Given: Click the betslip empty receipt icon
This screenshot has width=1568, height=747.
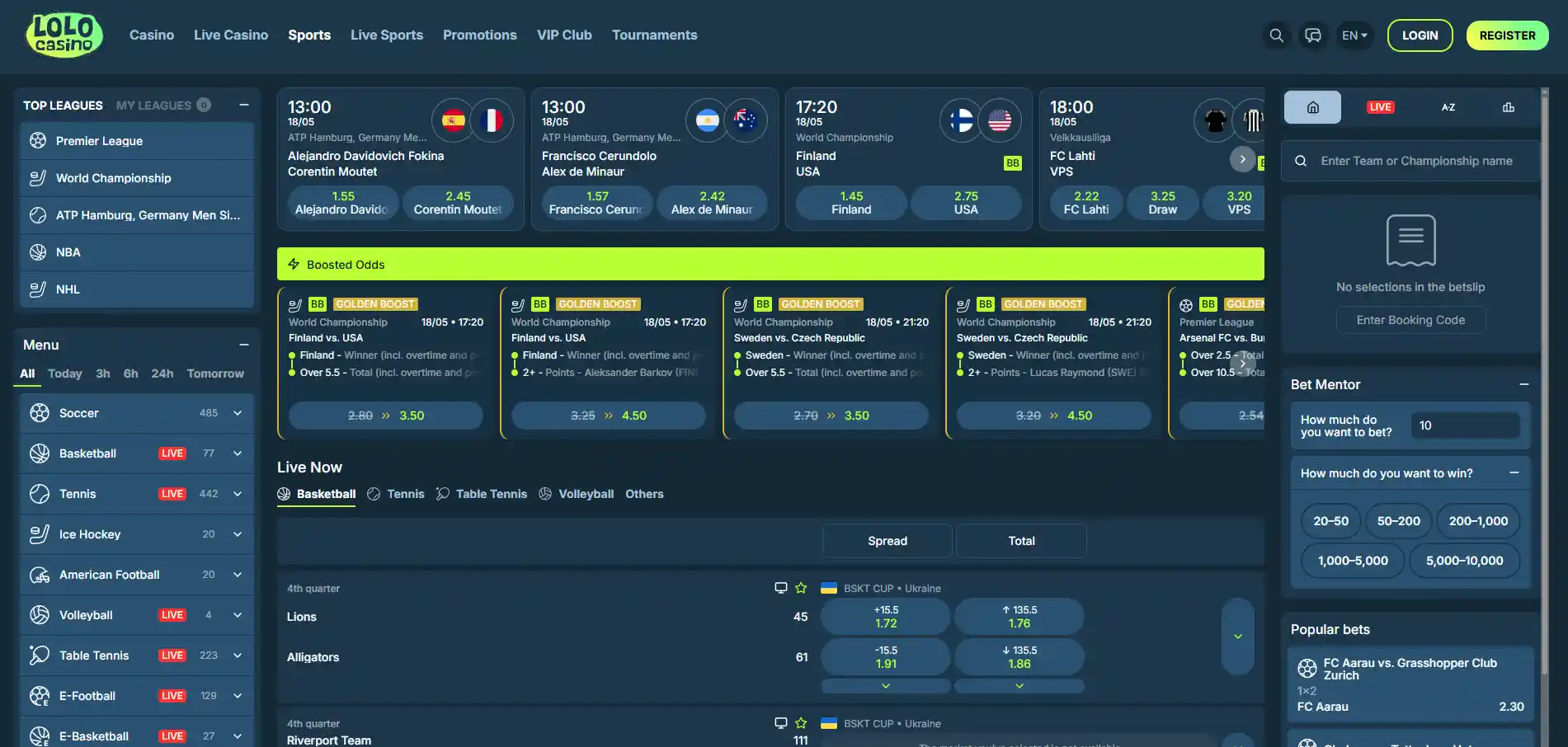Looking at the screenshot, I should [x=1411, y=240].
